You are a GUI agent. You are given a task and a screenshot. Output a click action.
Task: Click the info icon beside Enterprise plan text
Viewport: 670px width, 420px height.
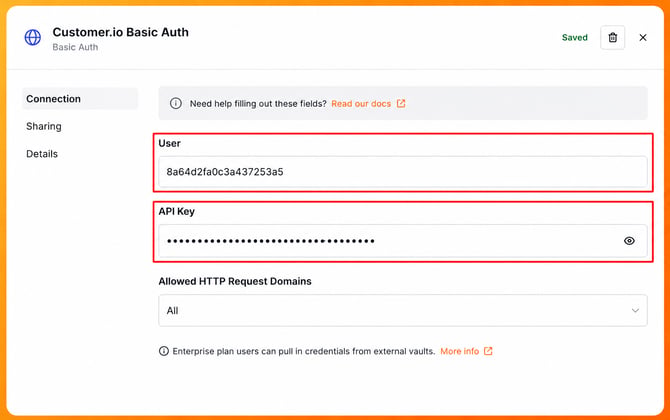click(164, 351)
